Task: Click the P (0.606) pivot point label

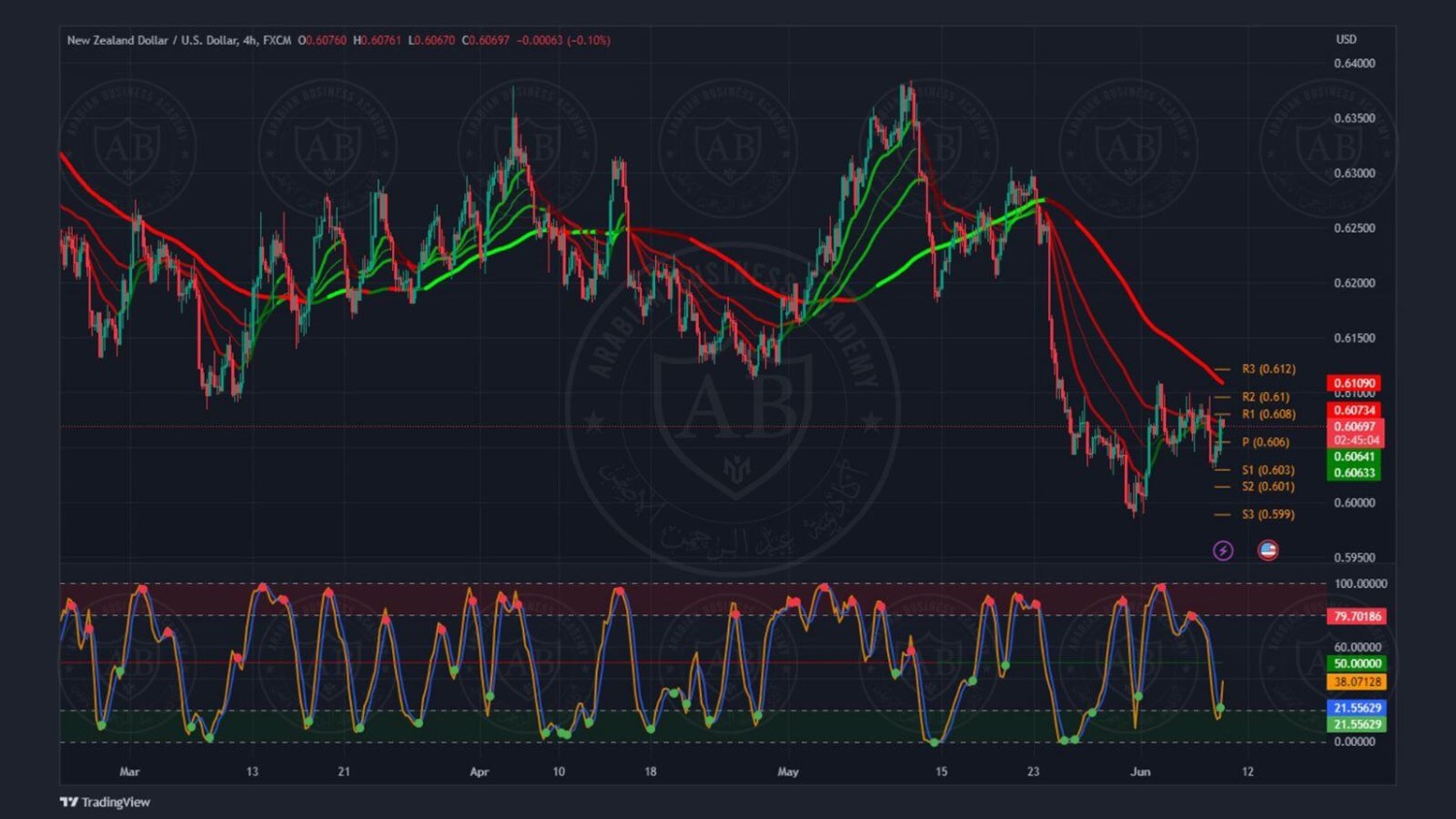Action: 1265,442
